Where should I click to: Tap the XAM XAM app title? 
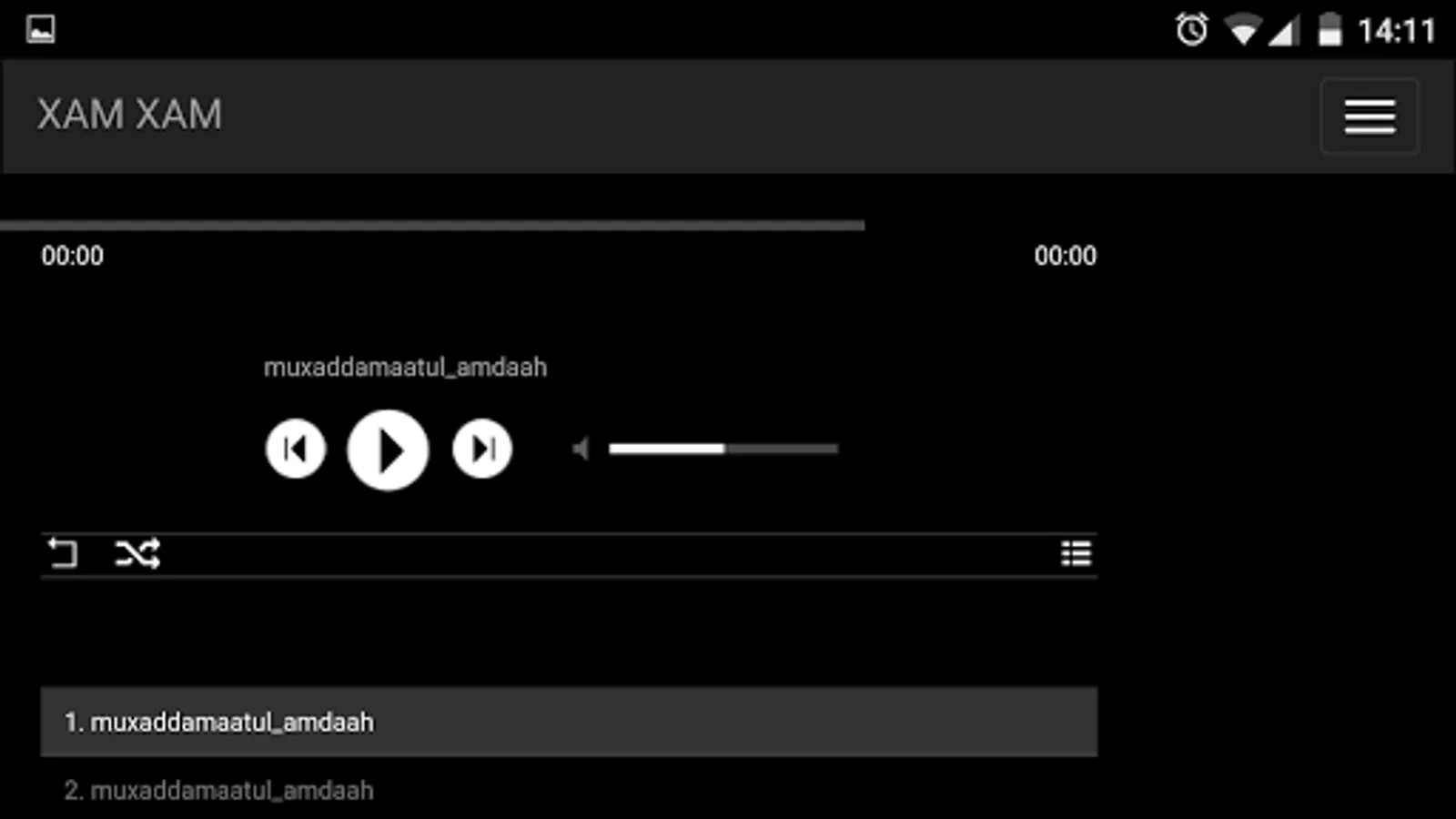click(x=129, y=115)
